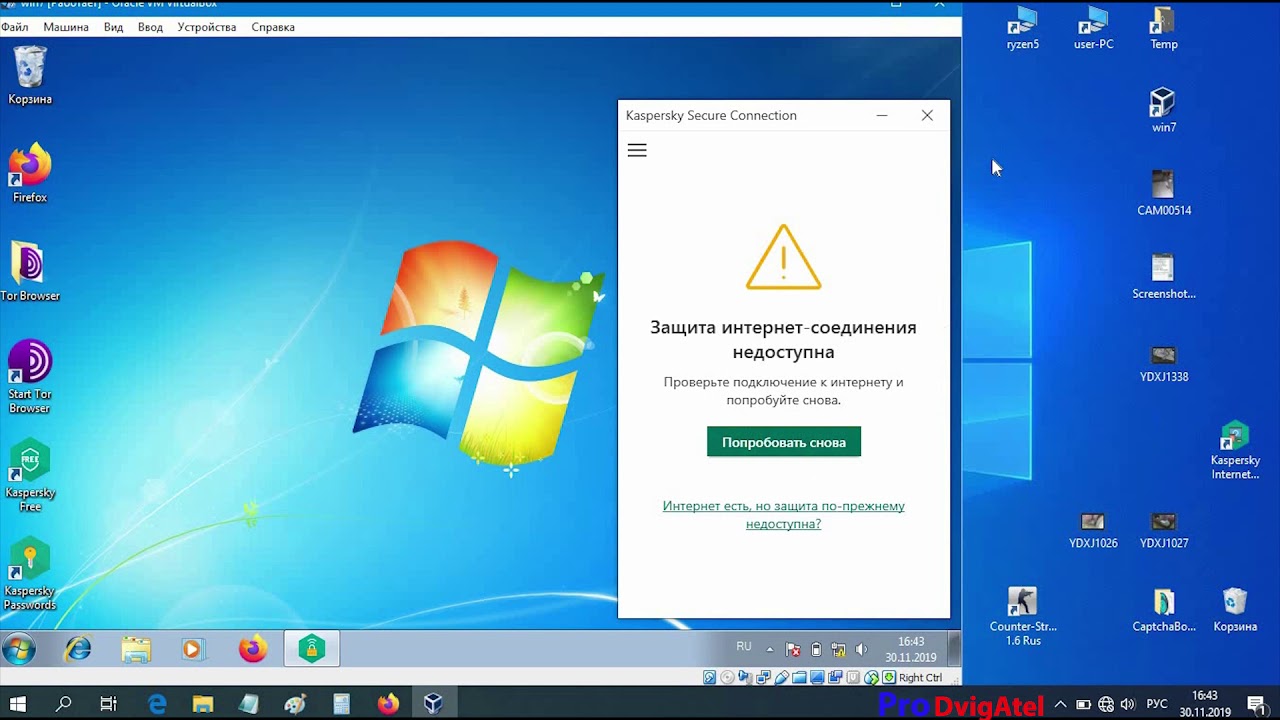This screenshot has height=720, width=1280.
Task: Launch Edge from the Windows 10 taskbar
Action: point(158,704)
